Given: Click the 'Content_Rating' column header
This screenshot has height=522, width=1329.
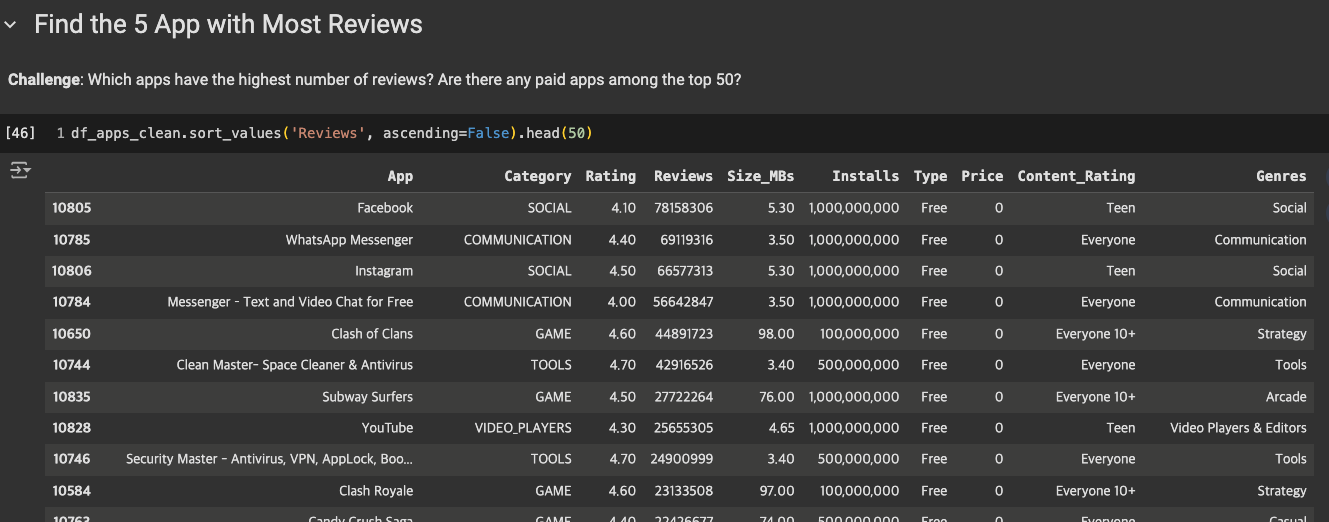Looking at the screenshot, I should click(1076, 176).
